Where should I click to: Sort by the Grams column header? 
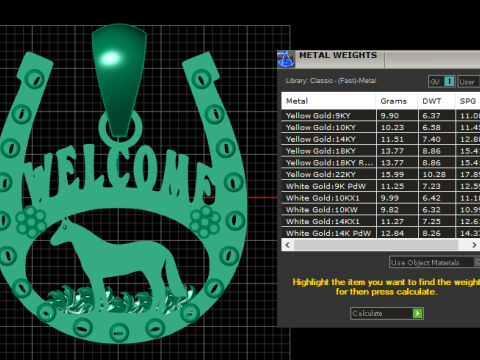tap(397, 101)
